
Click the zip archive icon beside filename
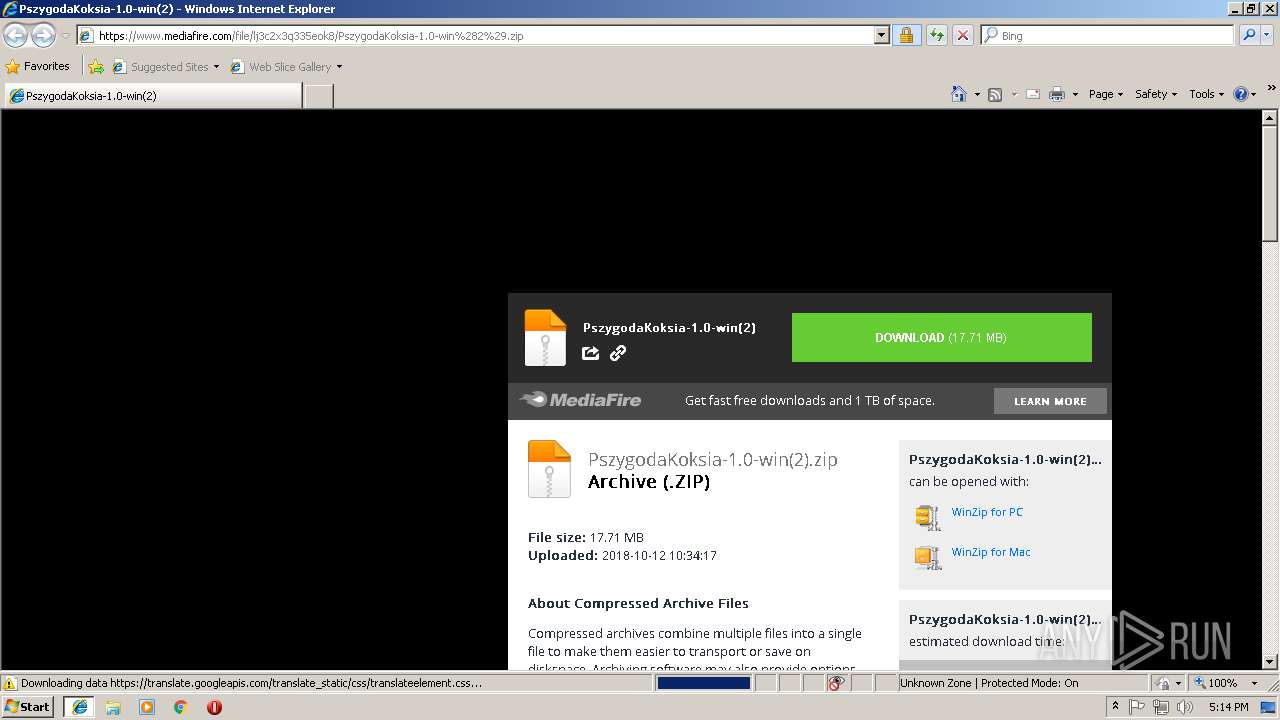coord(549,469)
